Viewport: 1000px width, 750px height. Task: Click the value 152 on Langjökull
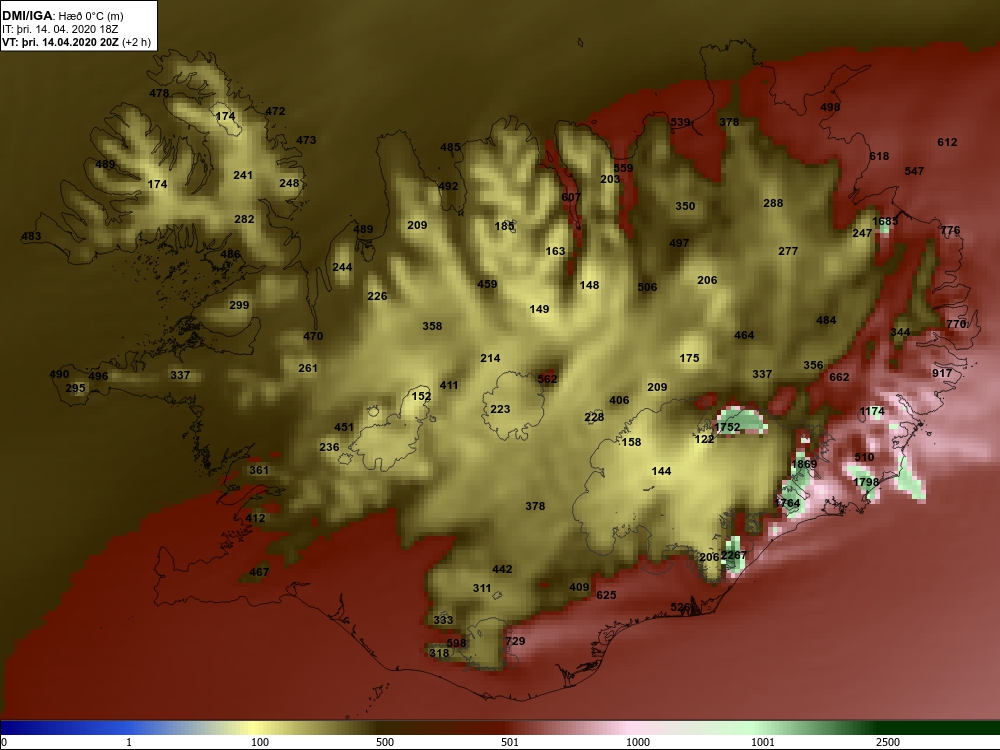coord(422,396)
